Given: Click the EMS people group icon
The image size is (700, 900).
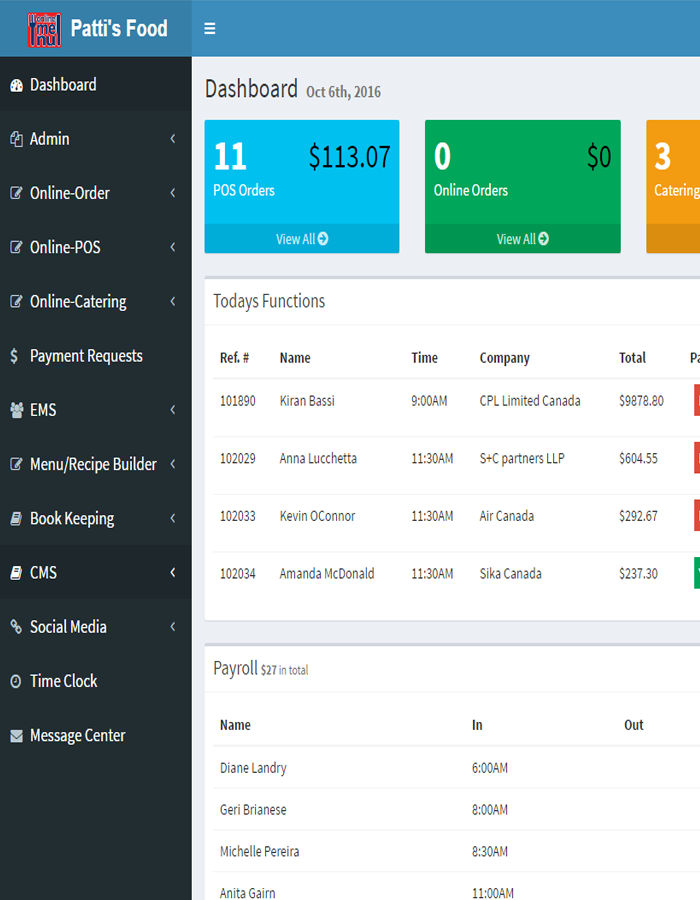Looking at the screenshot, I should pos(16,410).
